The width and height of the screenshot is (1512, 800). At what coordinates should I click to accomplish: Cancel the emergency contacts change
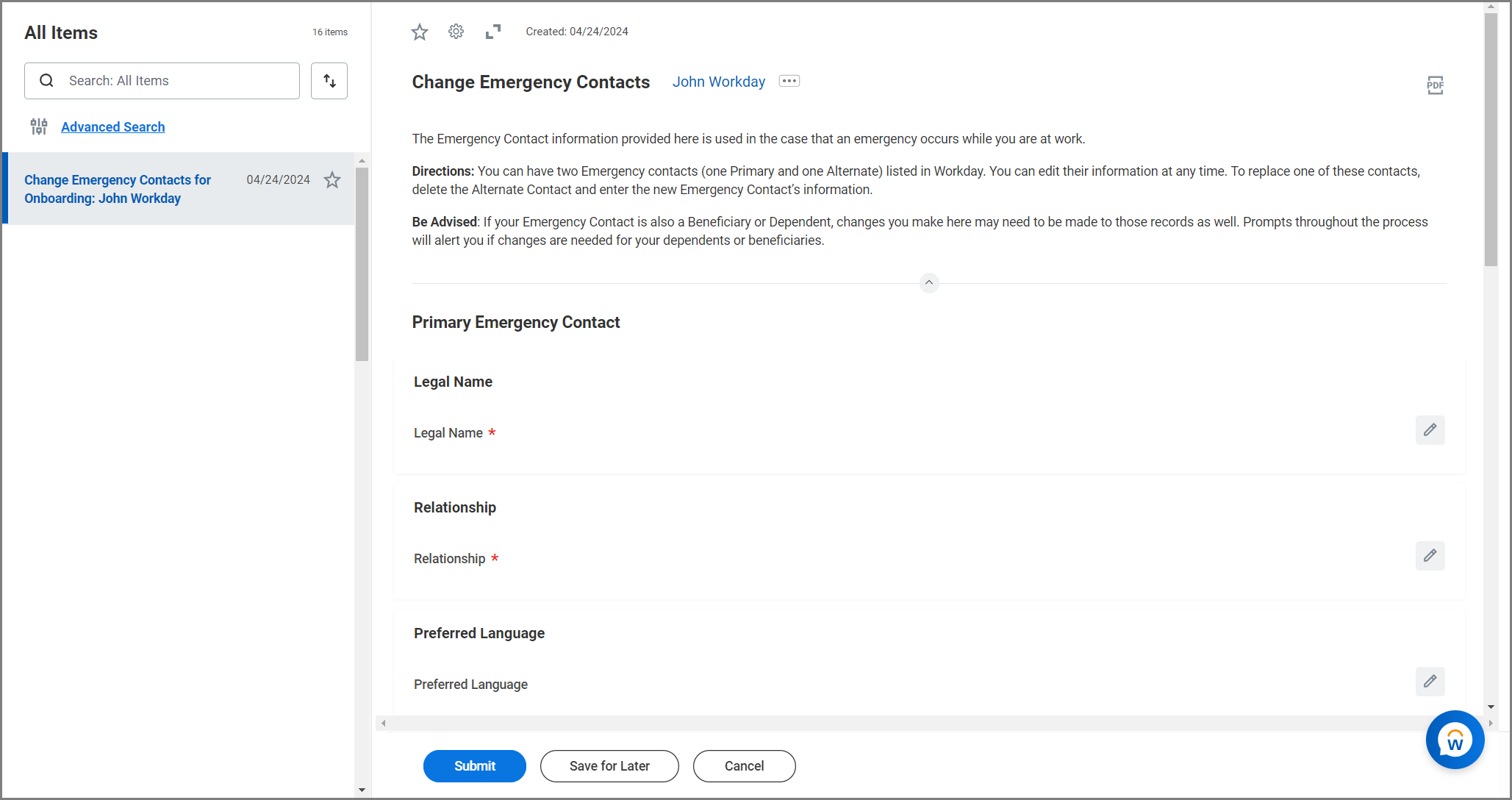click(x=745, y=766)
